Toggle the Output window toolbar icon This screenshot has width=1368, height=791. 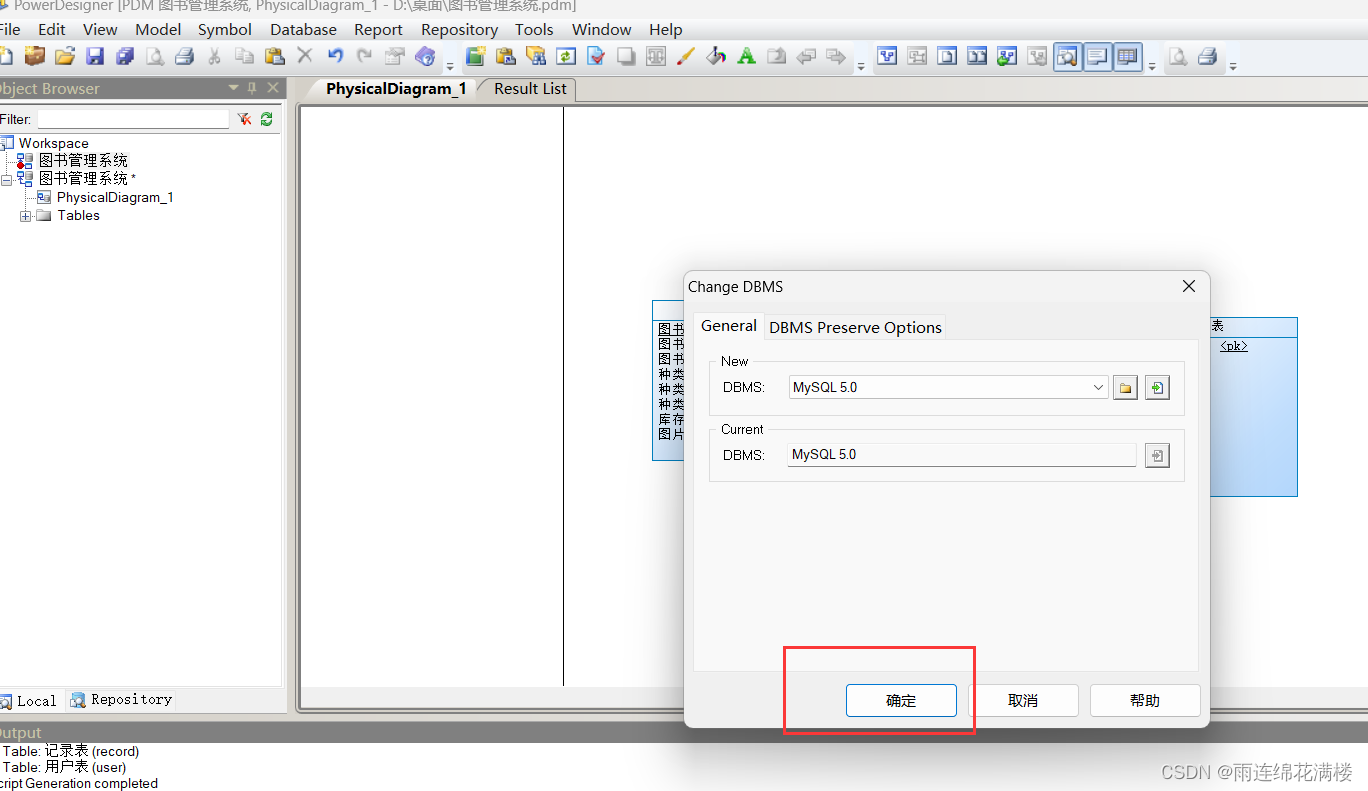point(1098,57)
